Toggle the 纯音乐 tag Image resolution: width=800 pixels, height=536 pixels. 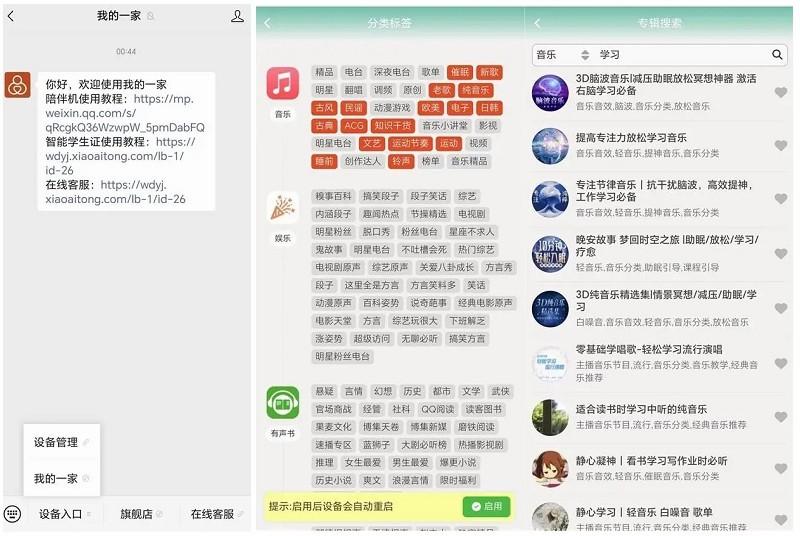(x=476, y=90)
